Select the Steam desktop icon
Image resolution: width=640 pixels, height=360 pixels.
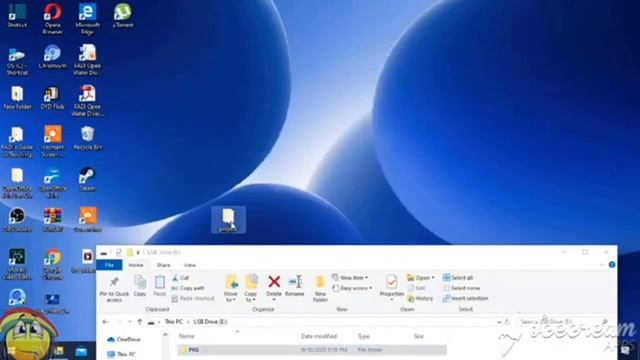87,179
